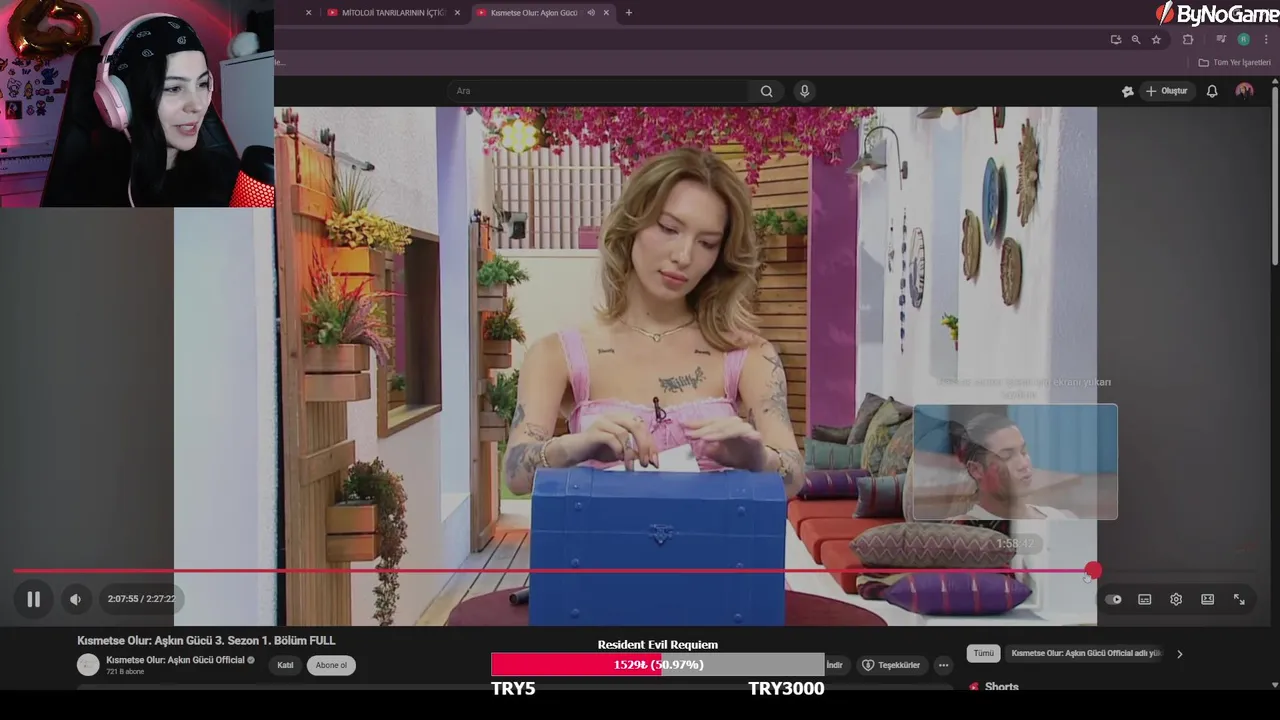Mute the video using the speaker icon
The image size is (1280, 720).
click(75, 599)
